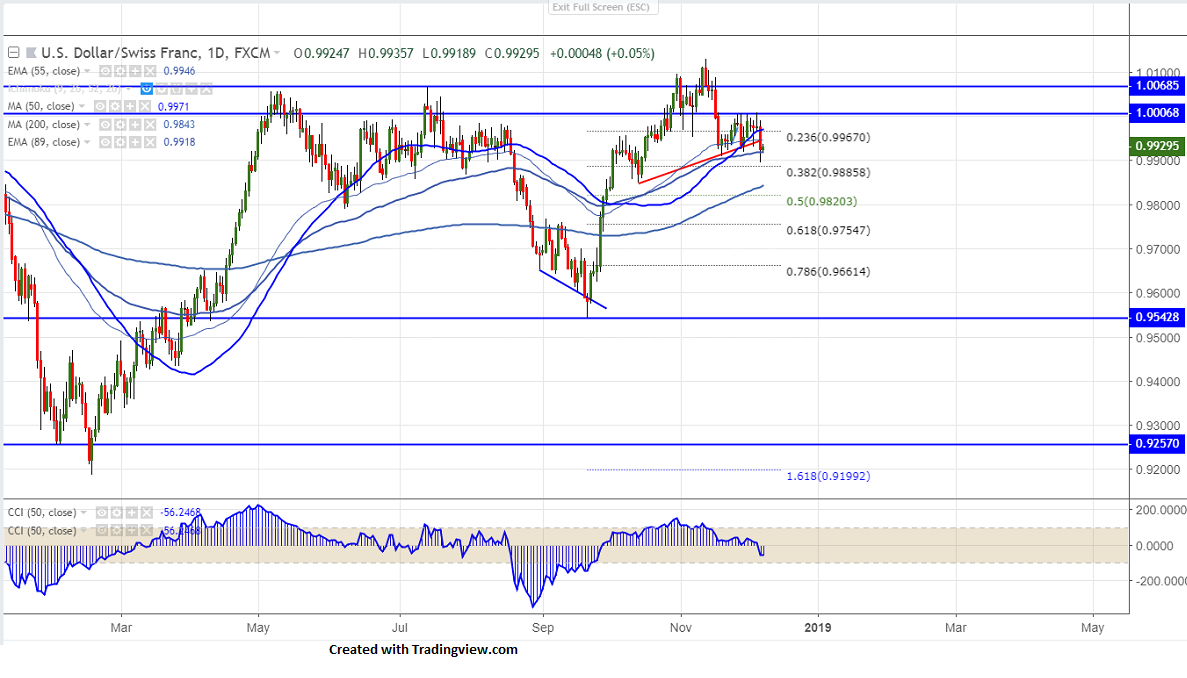Hide the MA 50 indicator line
1187x678 pixels.
click(100, 106)
